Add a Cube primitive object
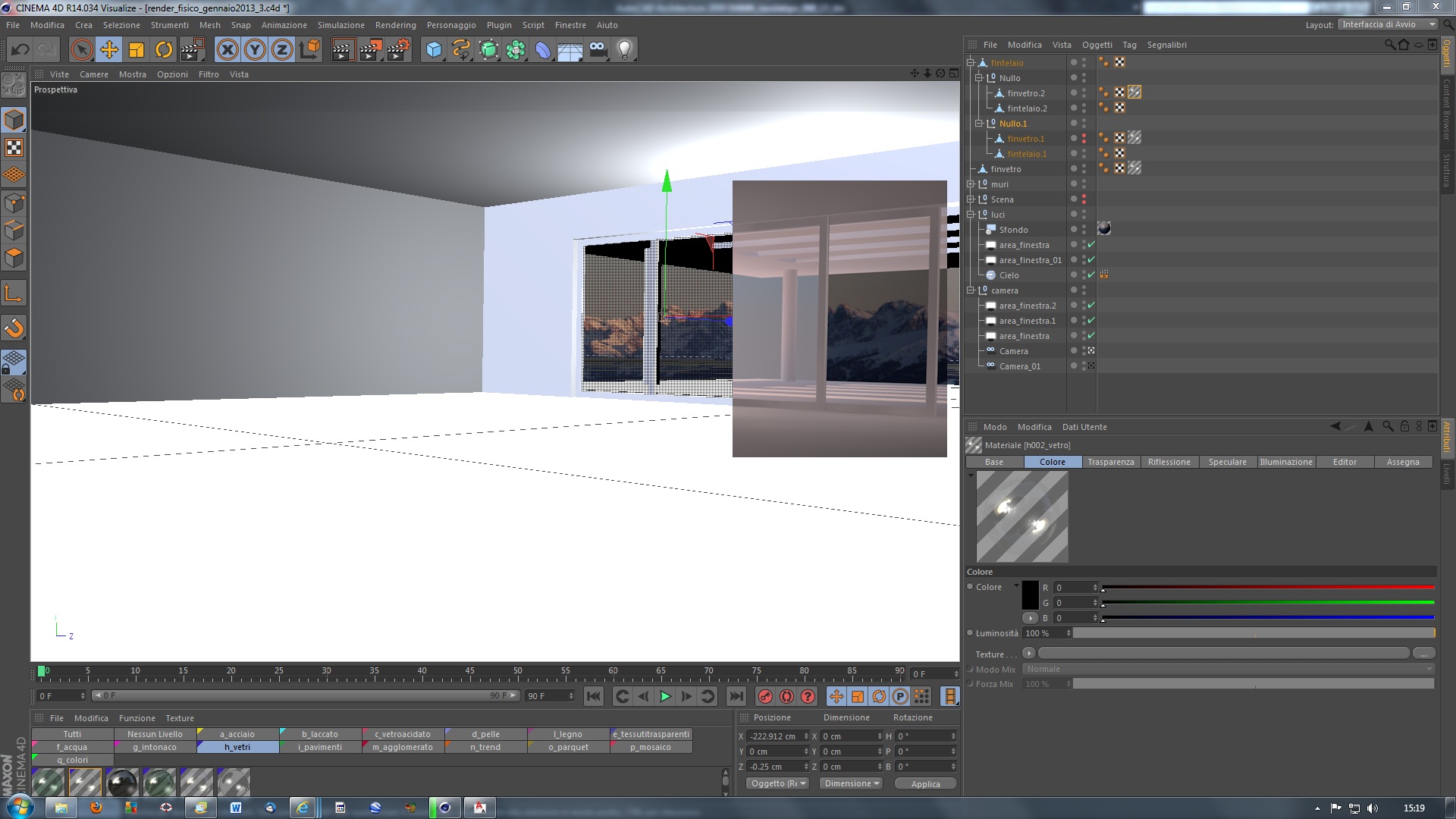Screen dimensions: 1456x819 coord(434,50)
